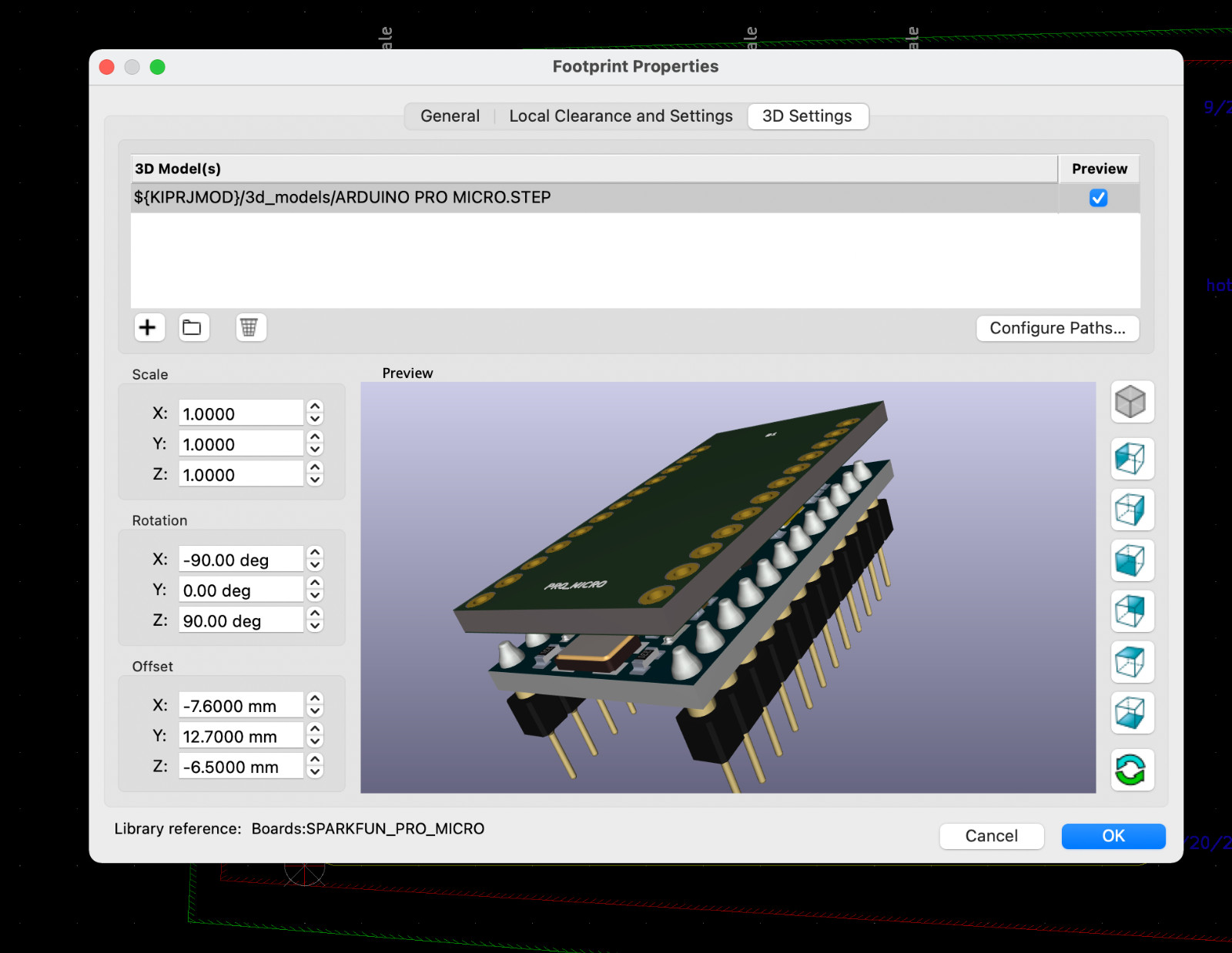View 3D model from bottom

click(1132, 713)
